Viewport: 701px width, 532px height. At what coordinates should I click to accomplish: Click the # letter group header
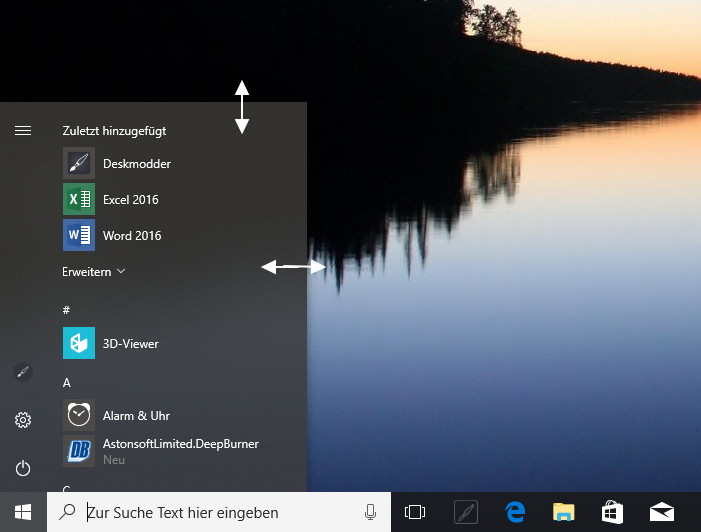point(67,310)
